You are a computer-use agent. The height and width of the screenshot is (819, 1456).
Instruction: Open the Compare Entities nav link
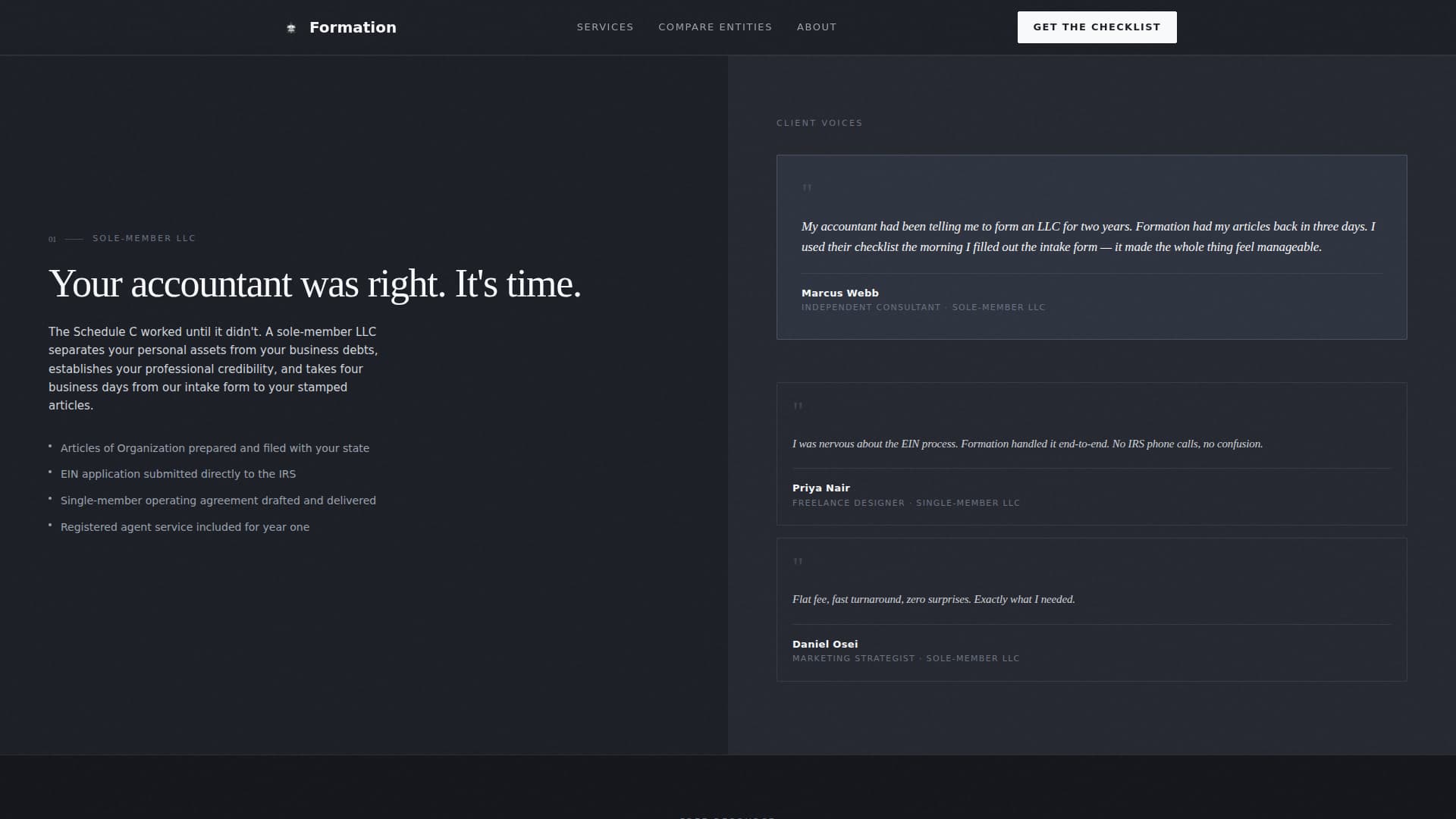tap(715, 27)
